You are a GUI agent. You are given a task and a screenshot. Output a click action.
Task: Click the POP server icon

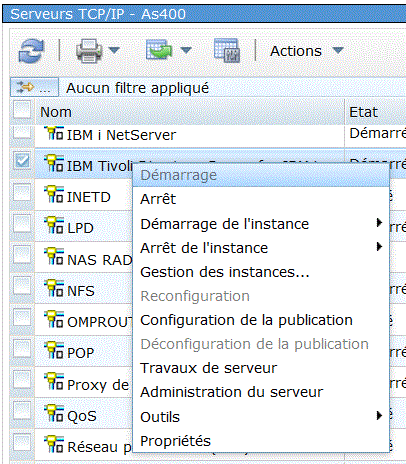(54, 350)
